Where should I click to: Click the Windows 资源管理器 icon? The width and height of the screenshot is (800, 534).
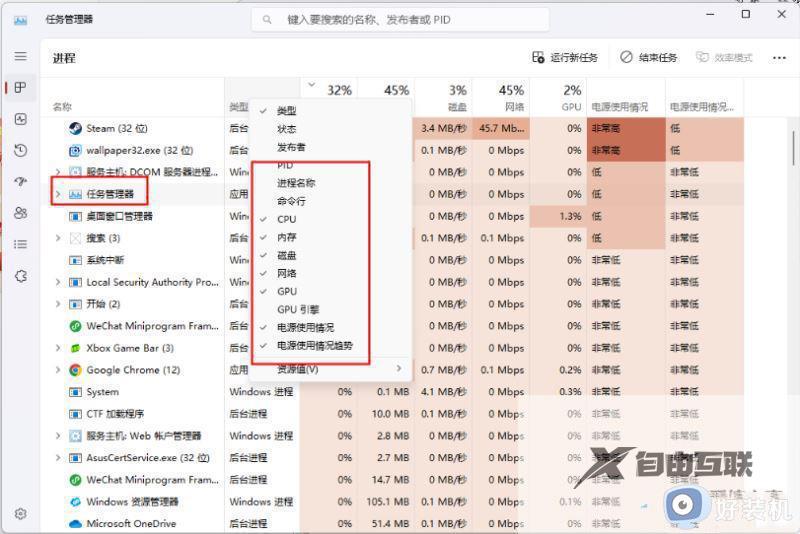[x=75, y=501]
